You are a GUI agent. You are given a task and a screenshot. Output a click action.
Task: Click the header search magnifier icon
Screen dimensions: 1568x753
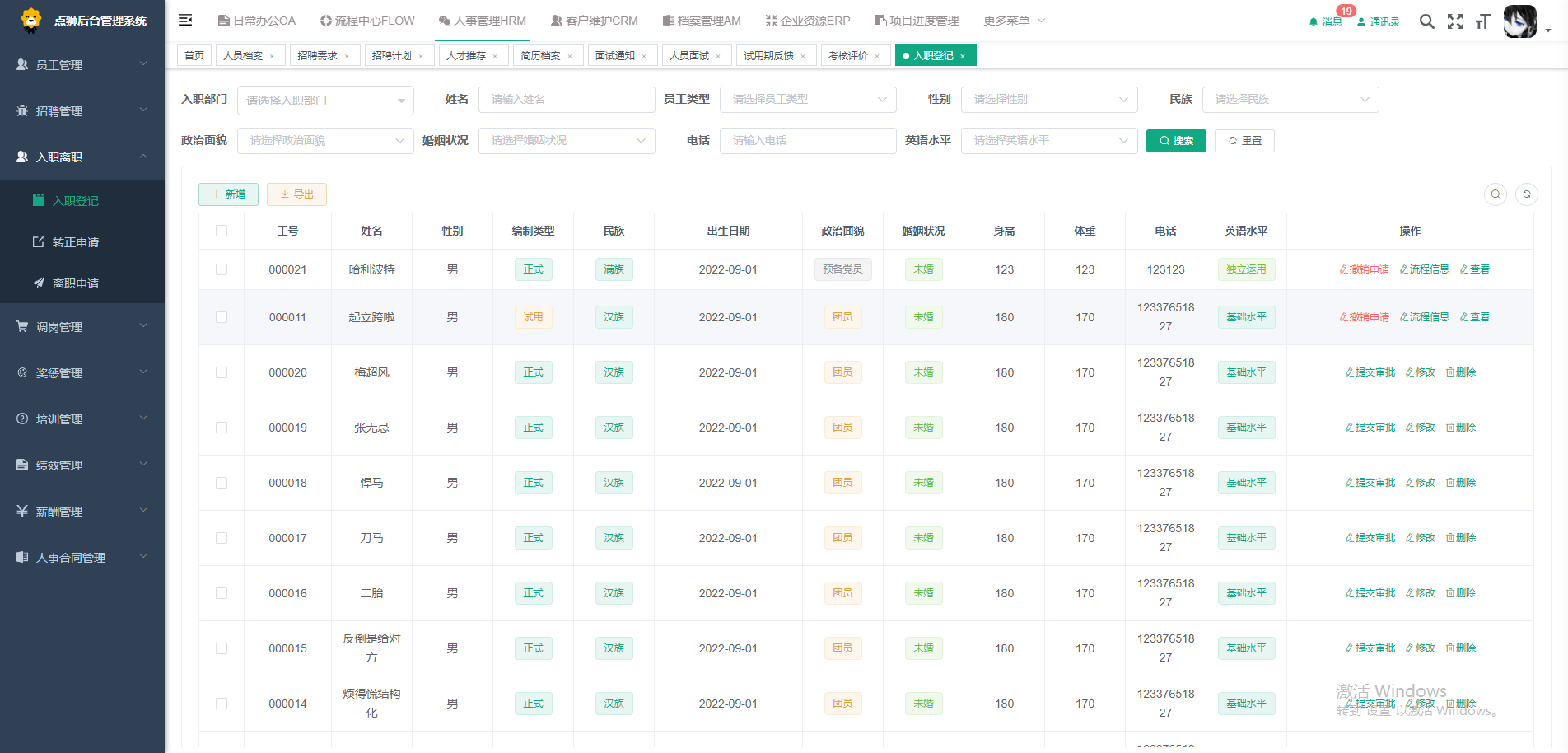[1427, 21]
